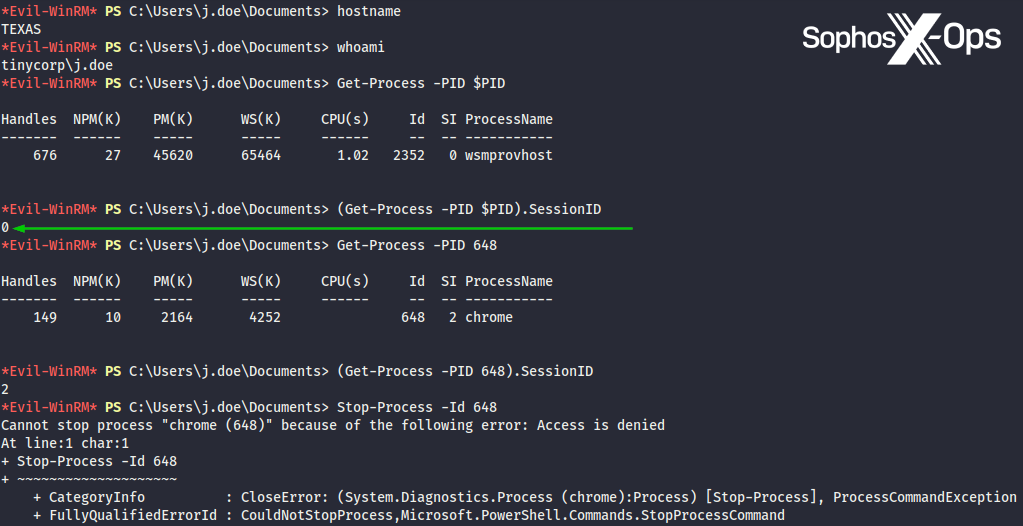
Task: Click the "Access is denied" error text
Action: 601,425
